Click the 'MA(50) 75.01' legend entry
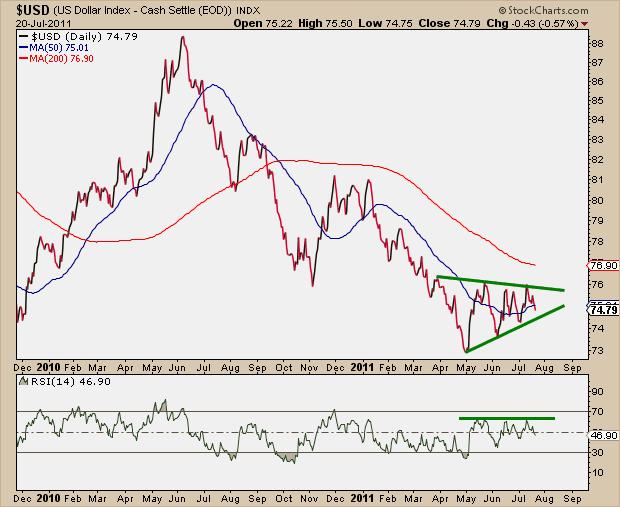The image size is (620, 507). [59, 48]
